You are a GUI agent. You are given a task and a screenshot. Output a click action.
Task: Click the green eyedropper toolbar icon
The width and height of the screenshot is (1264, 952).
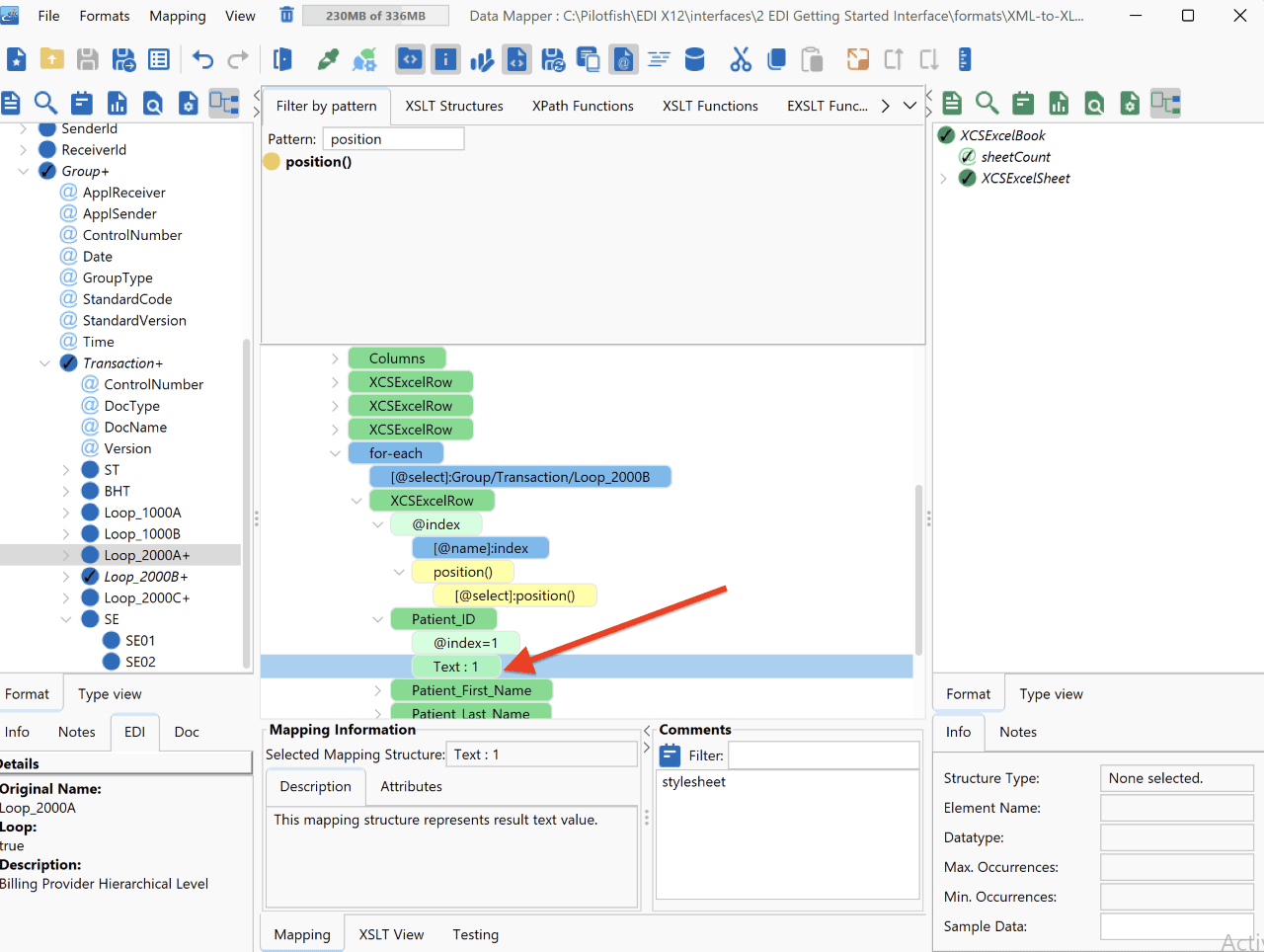click(328, 59)
